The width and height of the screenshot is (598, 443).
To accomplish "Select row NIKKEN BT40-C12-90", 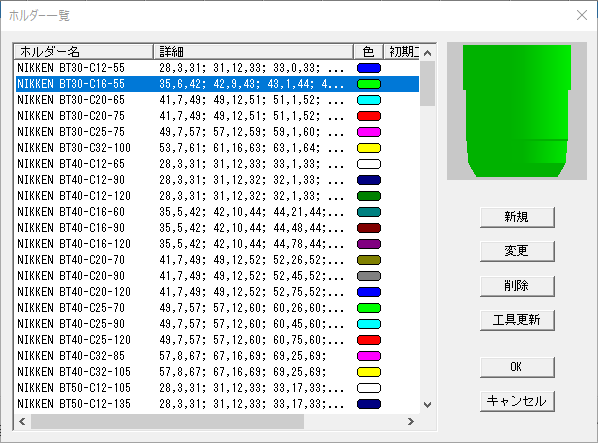I will (x=217, y=180).
